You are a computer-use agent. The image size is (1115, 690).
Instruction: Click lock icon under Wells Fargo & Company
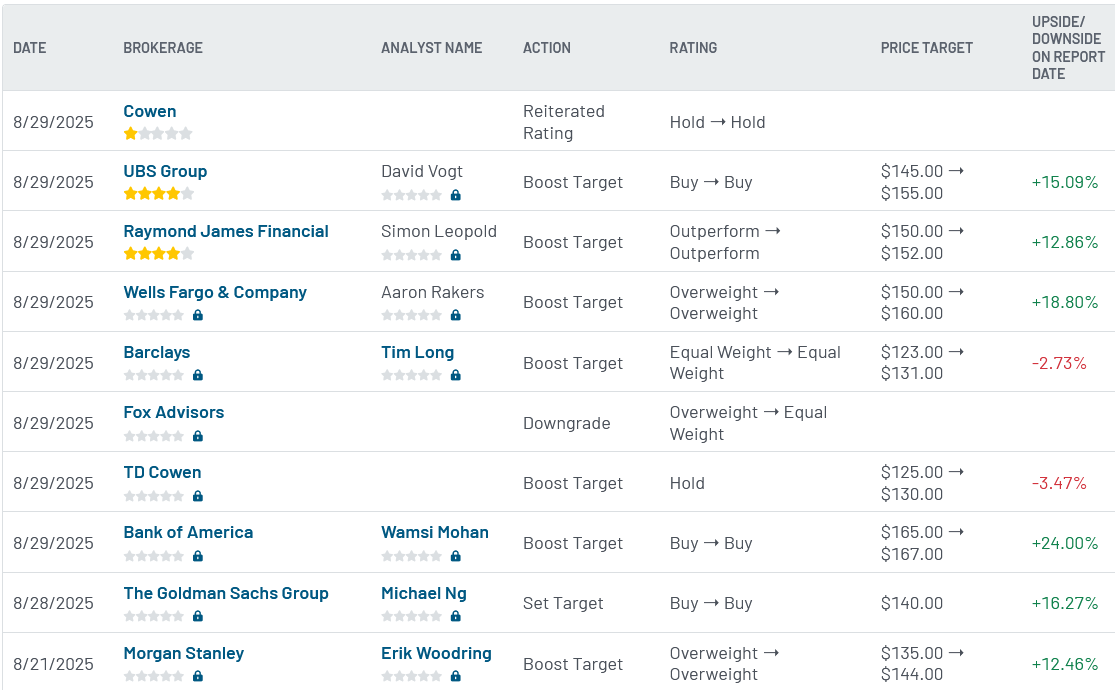(x=198, y=314)
